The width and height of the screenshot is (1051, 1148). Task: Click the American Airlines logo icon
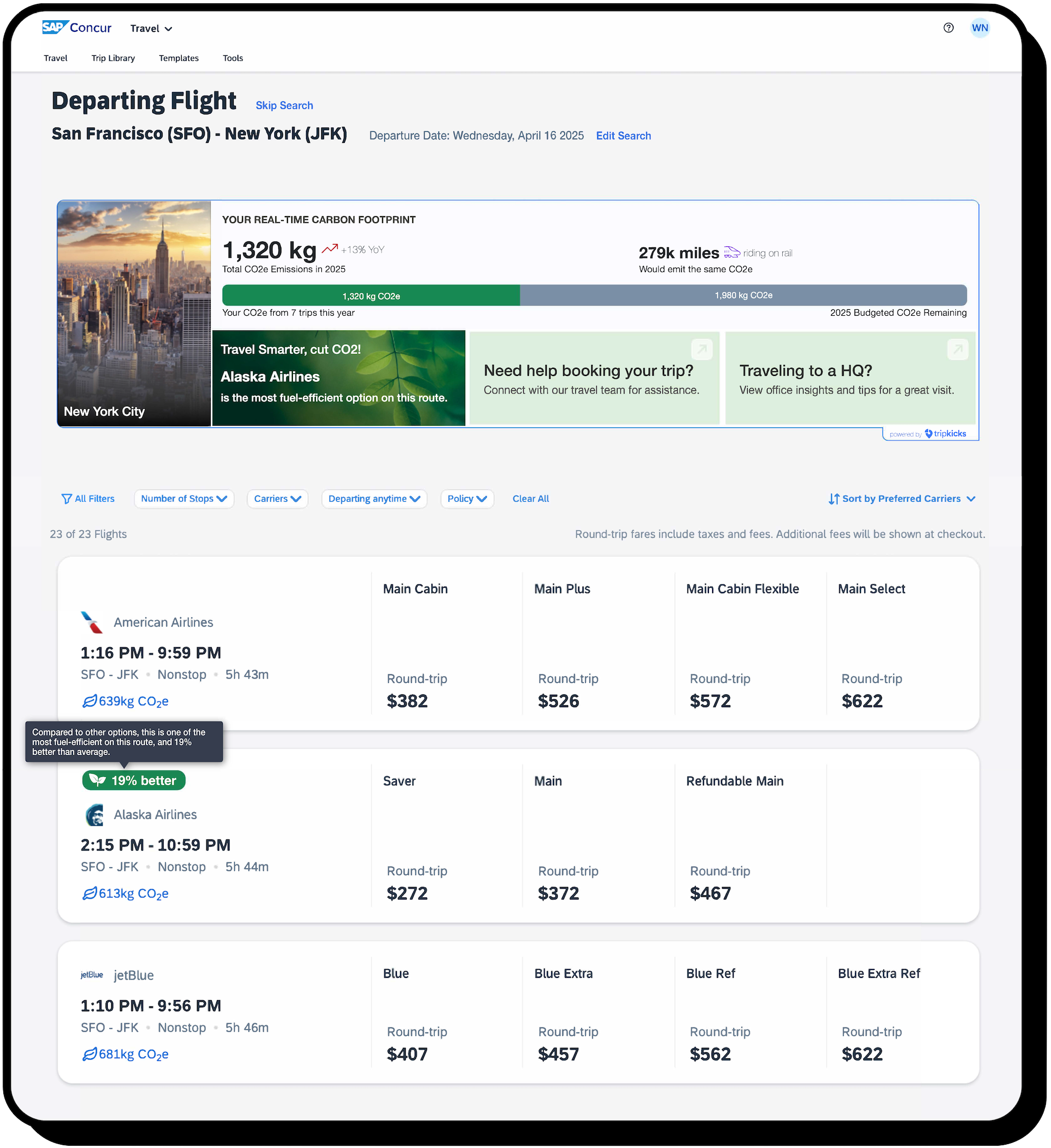(93, 622)
